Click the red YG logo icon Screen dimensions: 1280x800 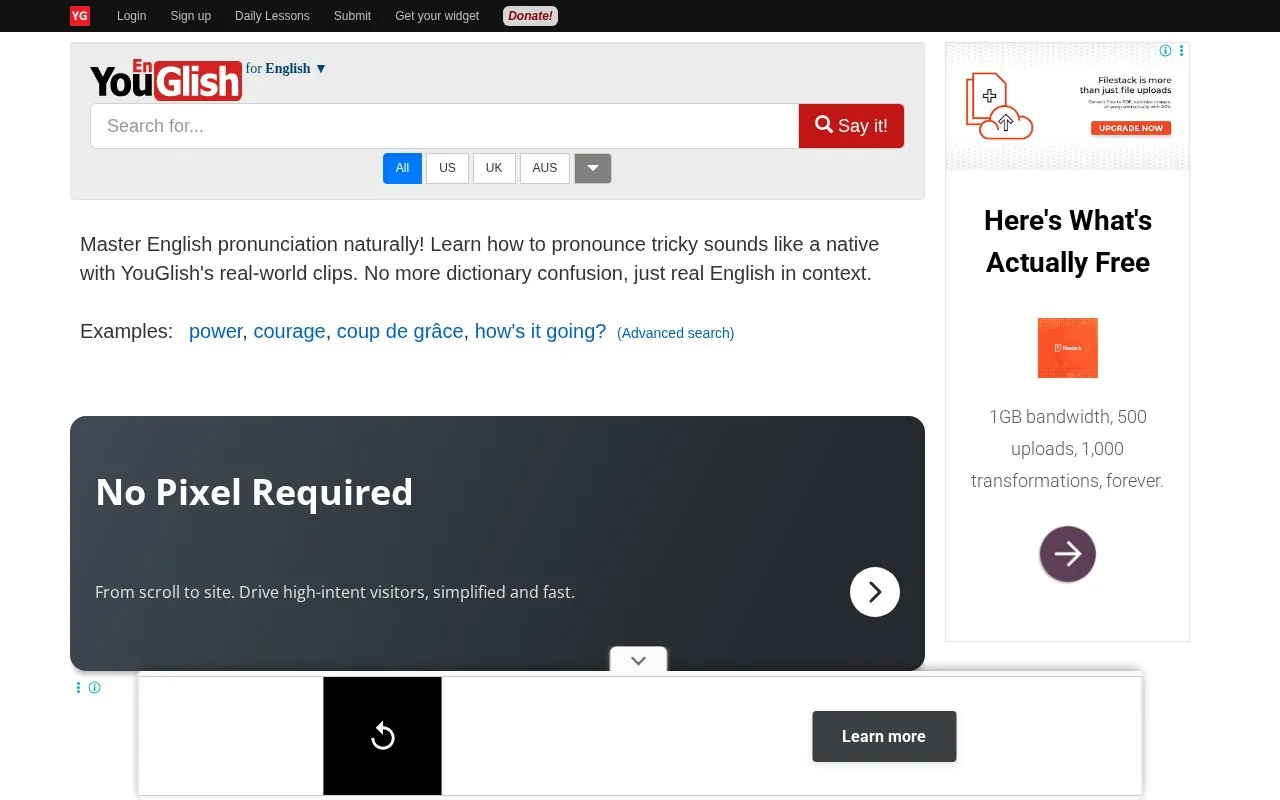point(80,15)
